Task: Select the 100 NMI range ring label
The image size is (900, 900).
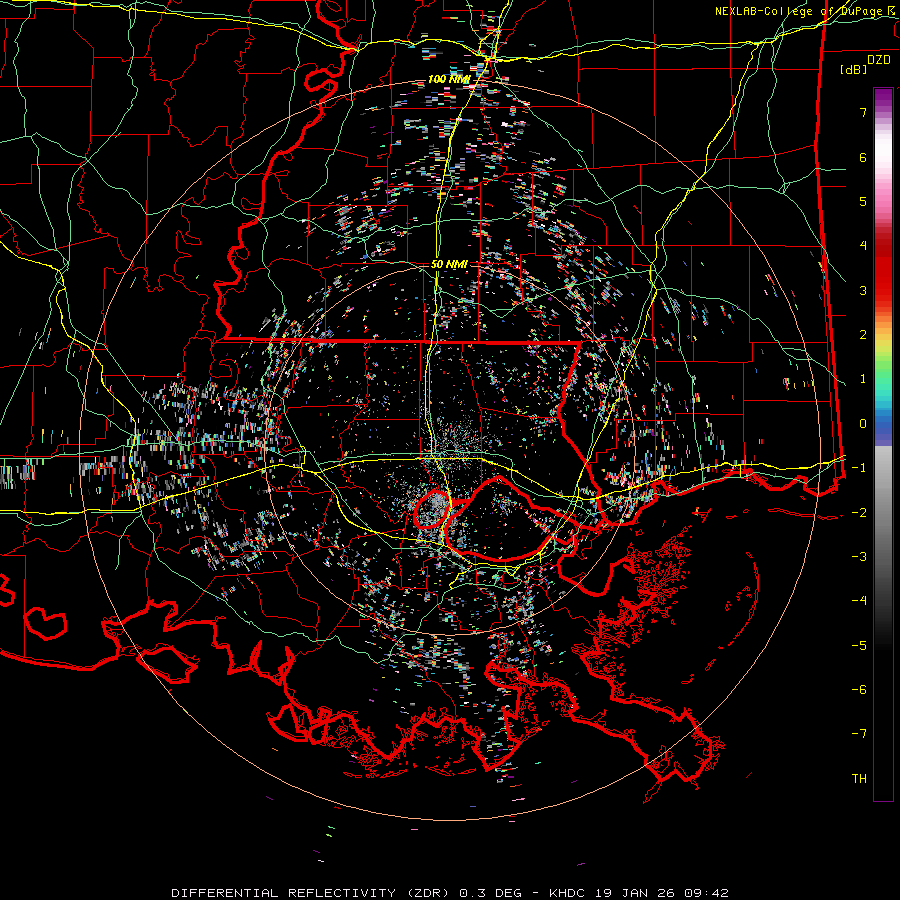Action: tap(449, 79)
